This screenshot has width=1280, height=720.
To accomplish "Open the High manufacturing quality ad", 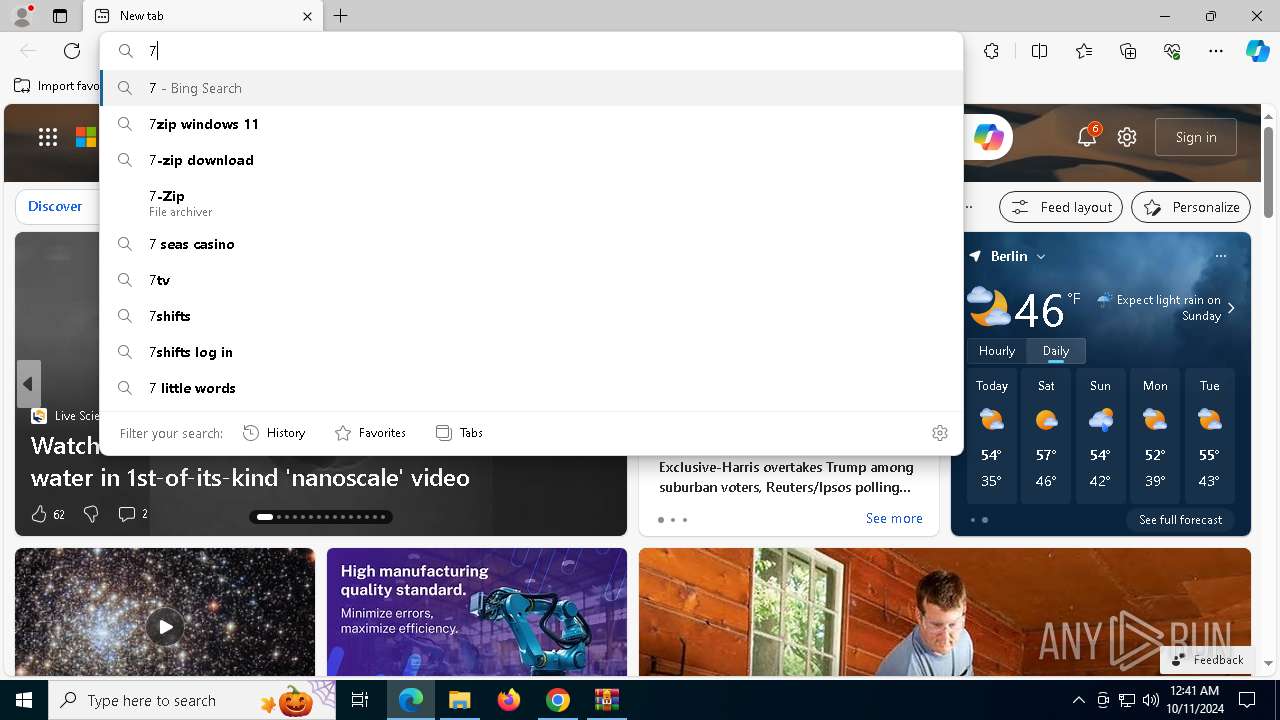I will (477, 612).
